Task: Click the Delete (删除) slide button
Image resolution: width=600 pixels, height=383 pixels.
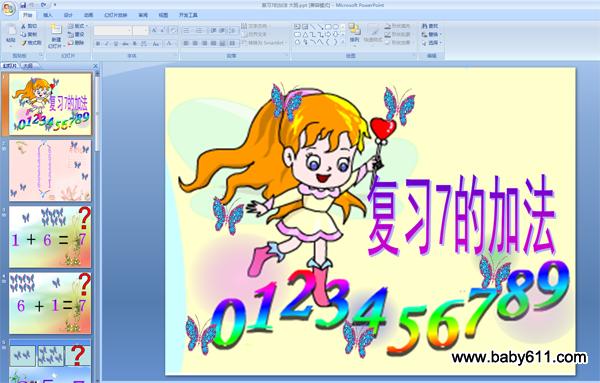Action: [x=76, y=43]
